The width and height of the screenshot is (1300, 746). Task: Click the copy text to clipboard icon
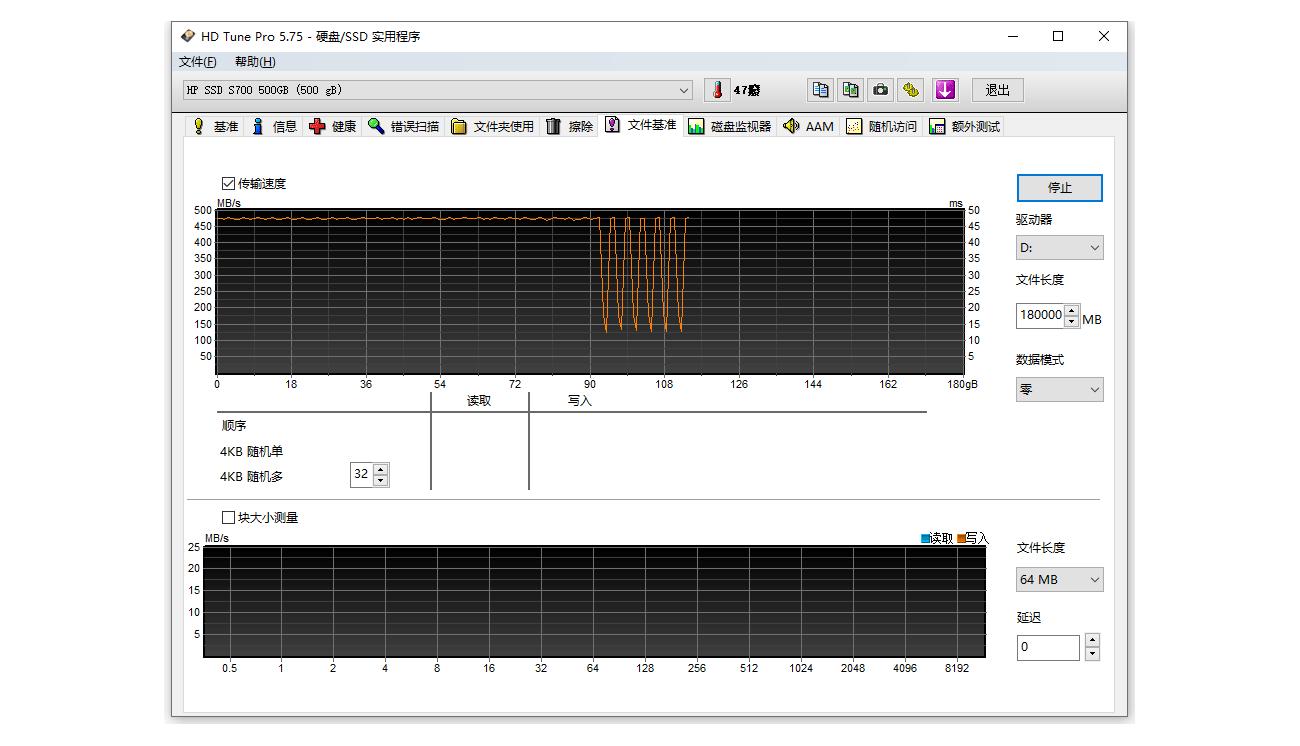820,90
